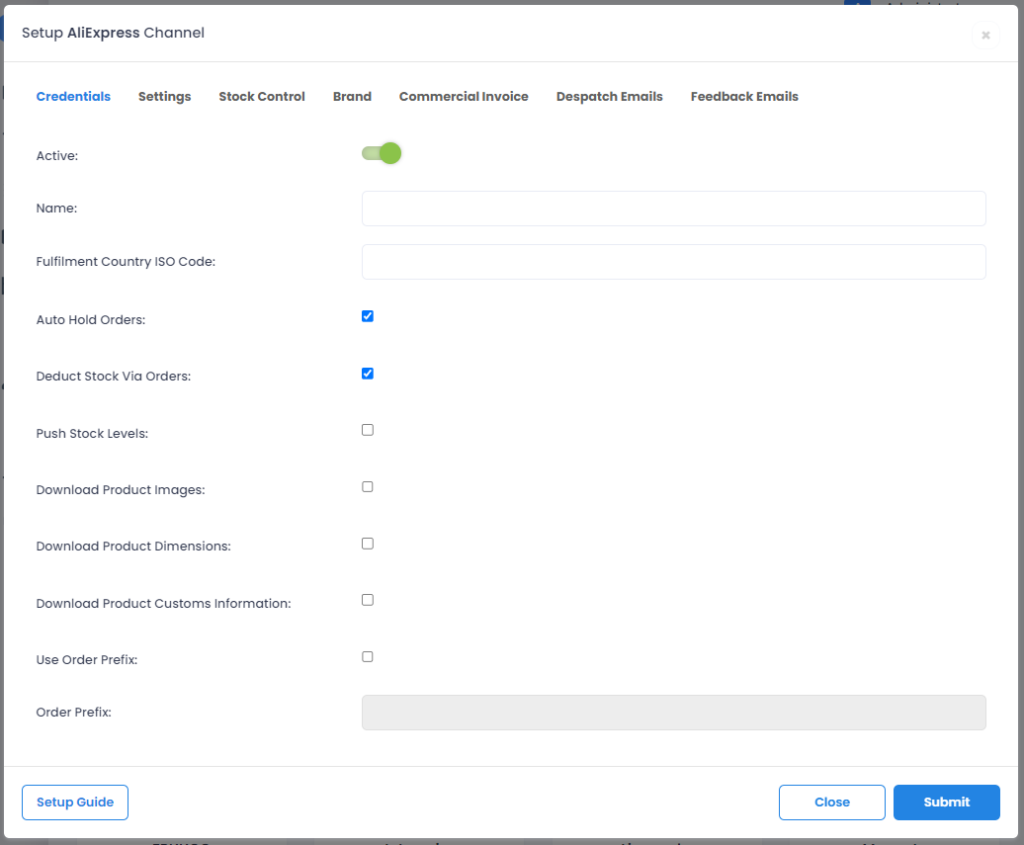Focus the Name input field
1024x845 pixels.
(674, 208)
